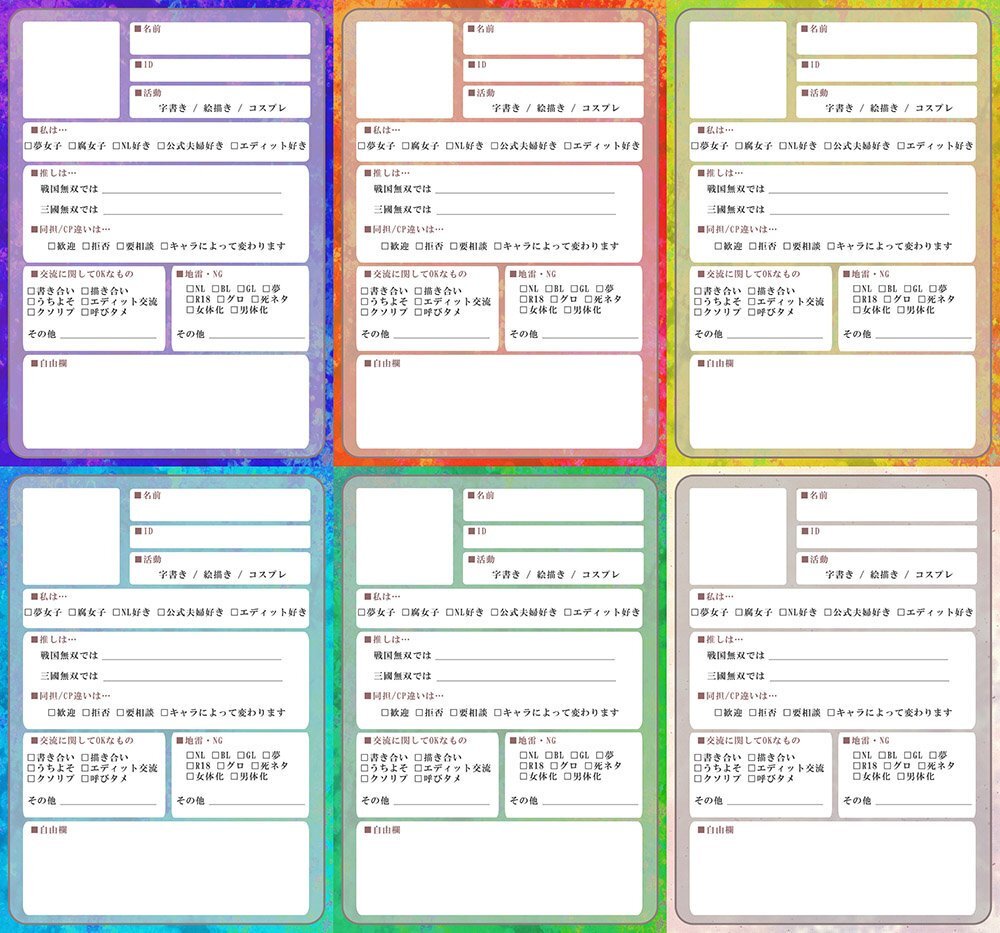The width and height of the screenshot is (1000, 933).
Task: Tick 拒否 checkbox on the orange-red card
Action: click(419, 246)
